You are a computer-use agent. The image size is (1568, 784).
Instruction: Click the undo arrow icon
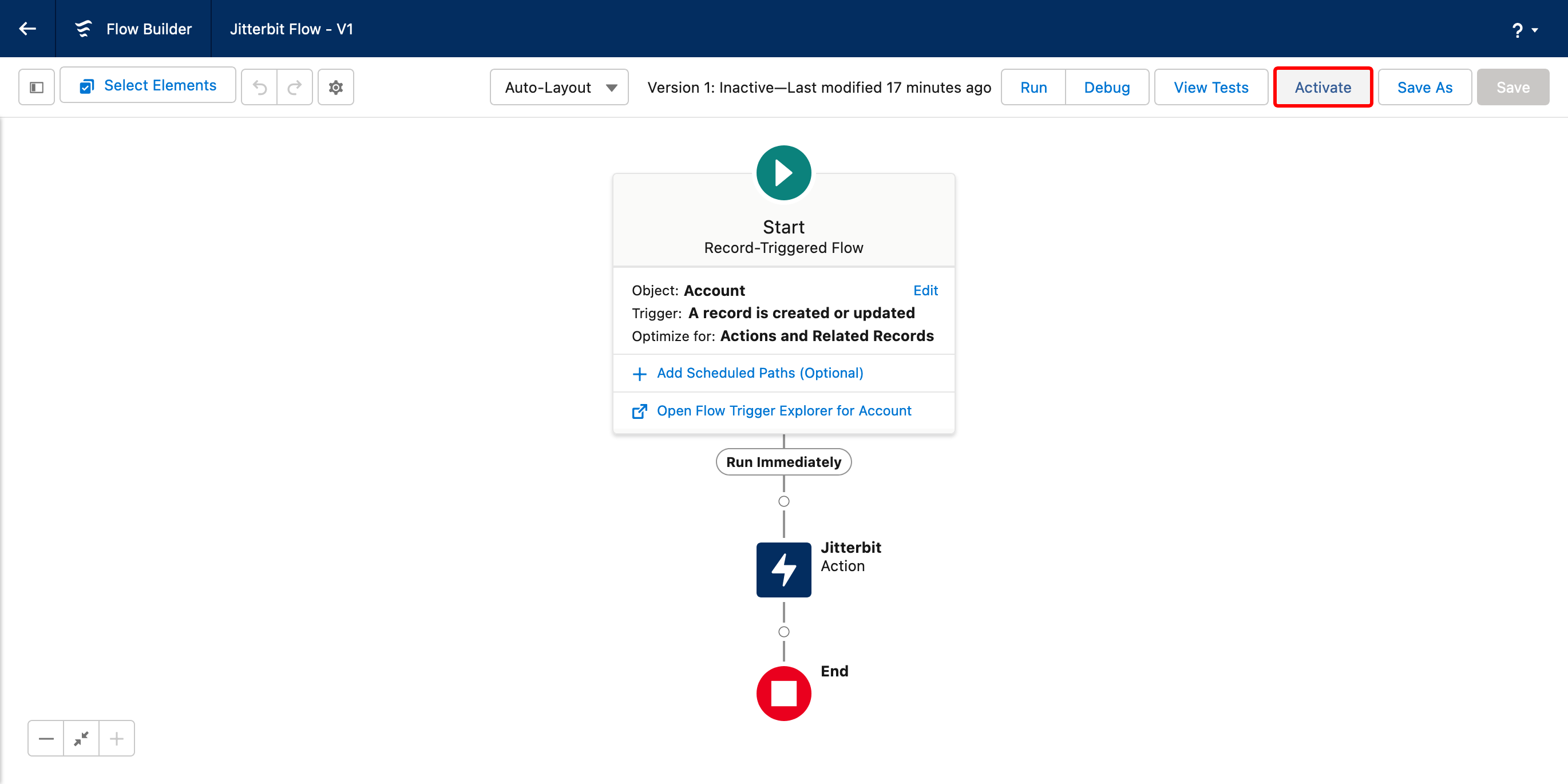pyautogui.click(x=260, y=88)
